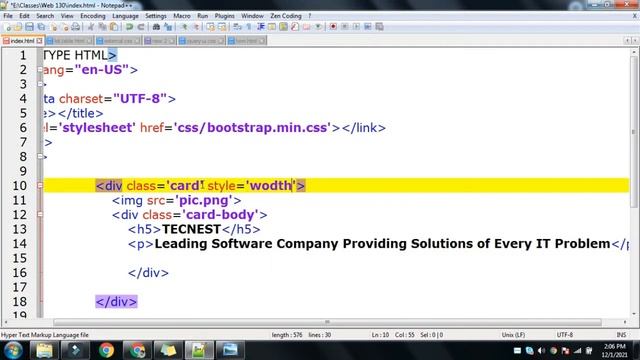Close the index.html tab with its X

click(39, 41)
